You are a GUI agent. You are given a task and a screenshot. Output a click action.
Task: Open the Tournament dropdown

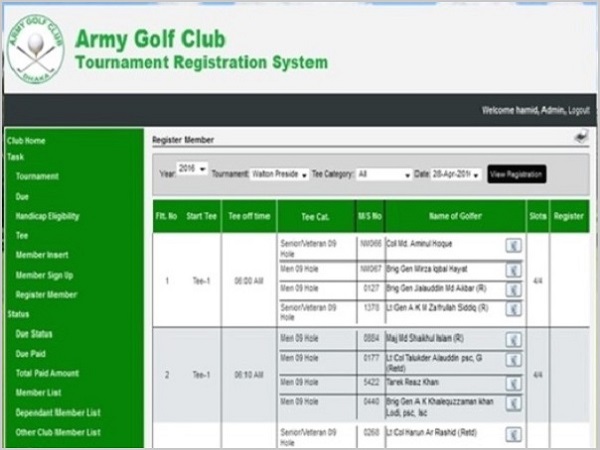(x=279, y=174)
